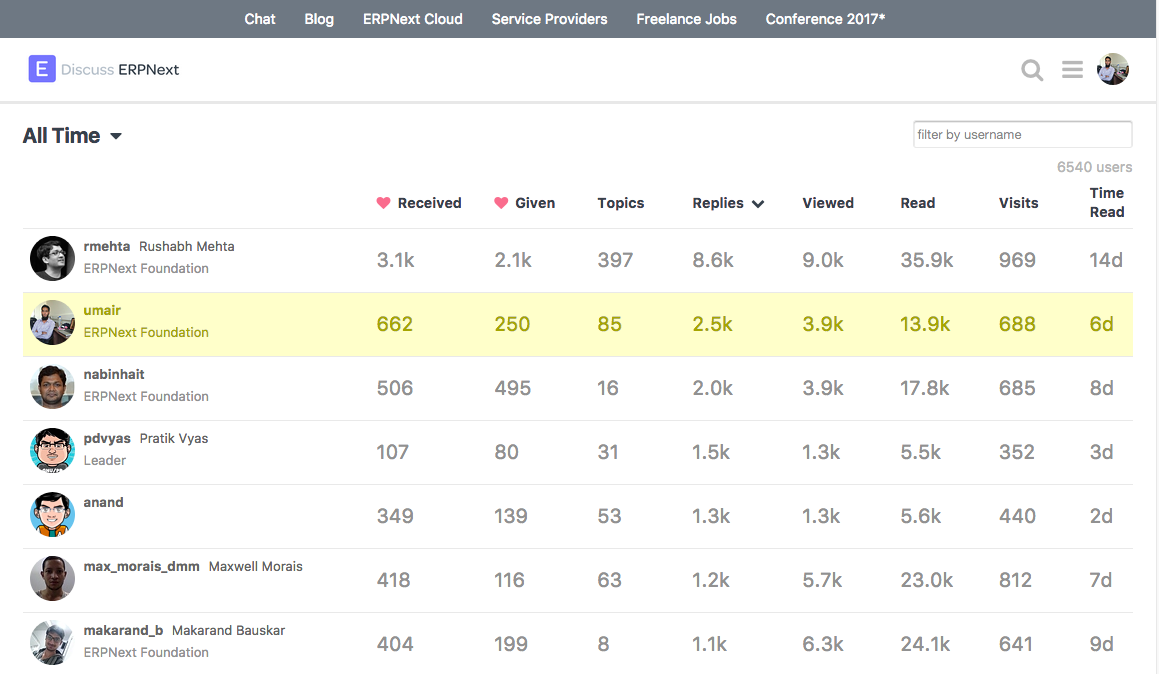Click the Discuss ERPNext site title
Image resolution: width=1159 pixels, height=674 pixels.
[x=120, y=69]
